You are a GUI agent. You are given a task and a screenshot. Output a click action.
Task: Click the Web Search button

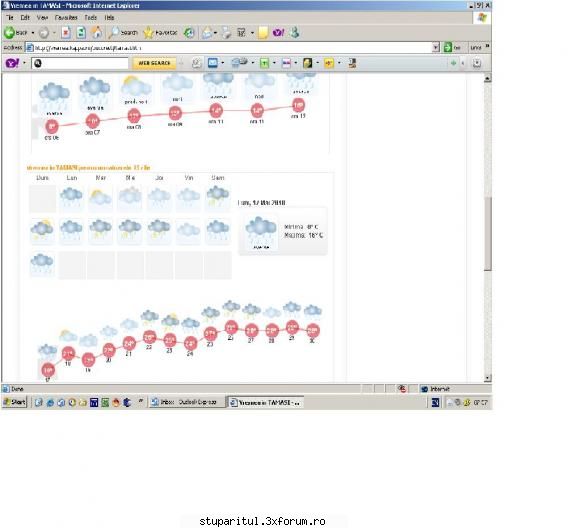click(x=154, y=63)
